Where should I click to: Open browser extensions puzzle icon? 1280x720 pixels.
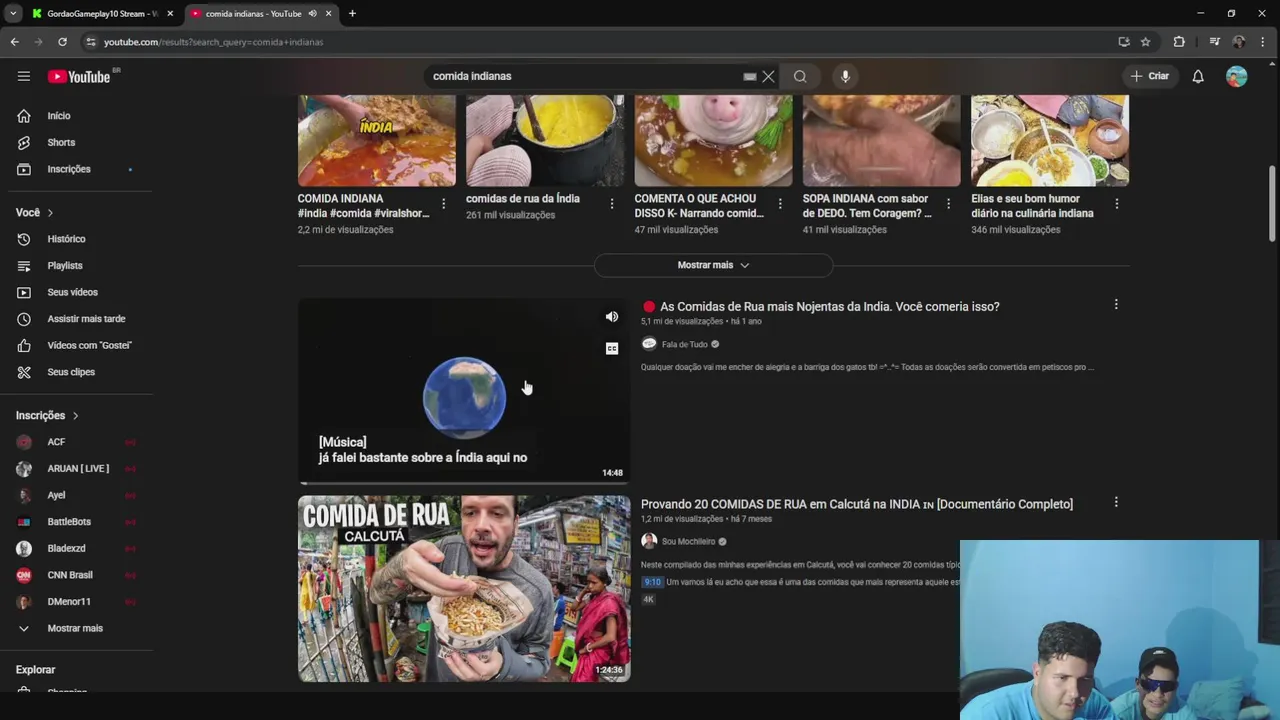1179,42
